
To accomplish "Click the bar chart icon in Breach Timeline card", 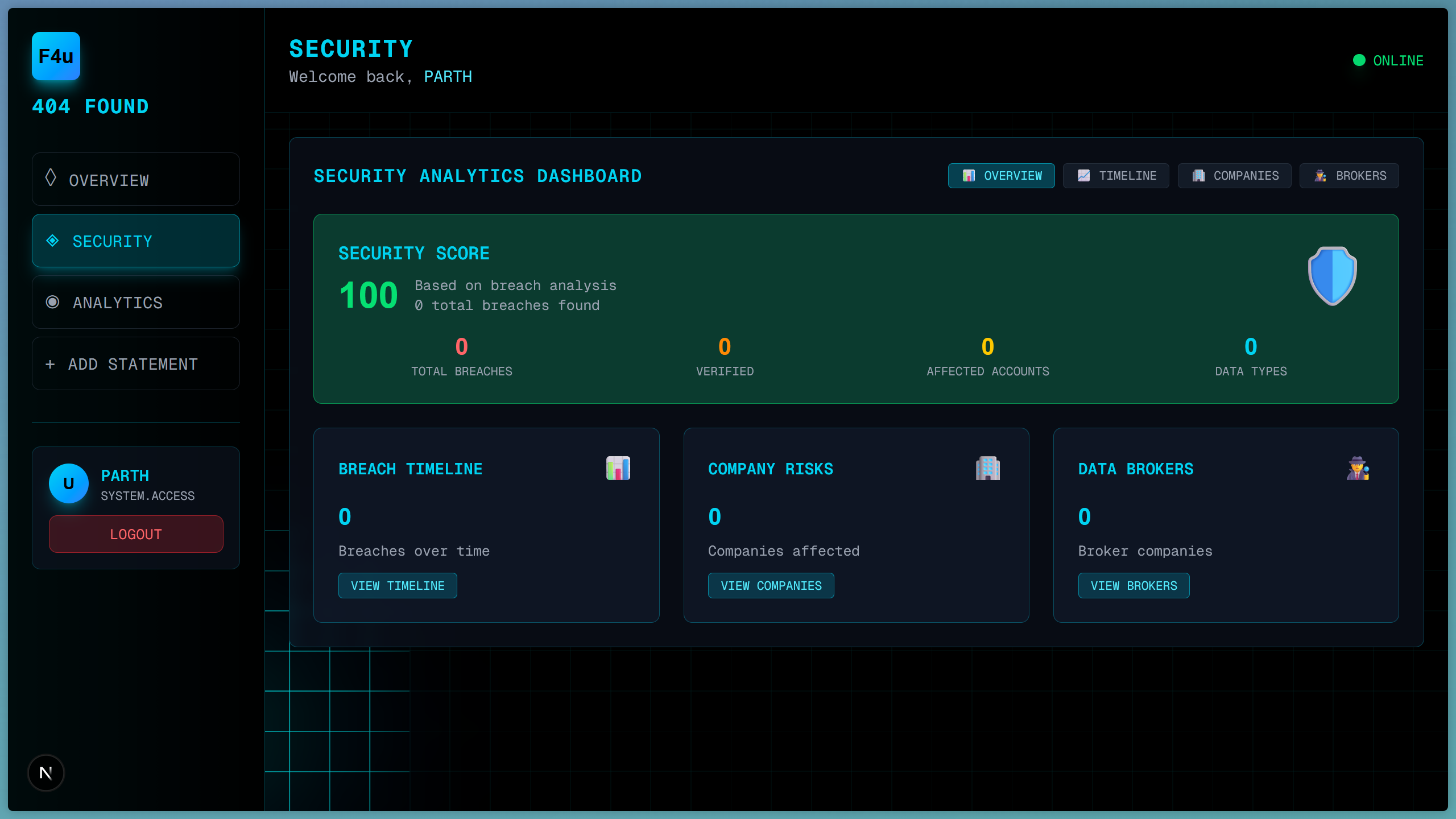I will [618, 468].
